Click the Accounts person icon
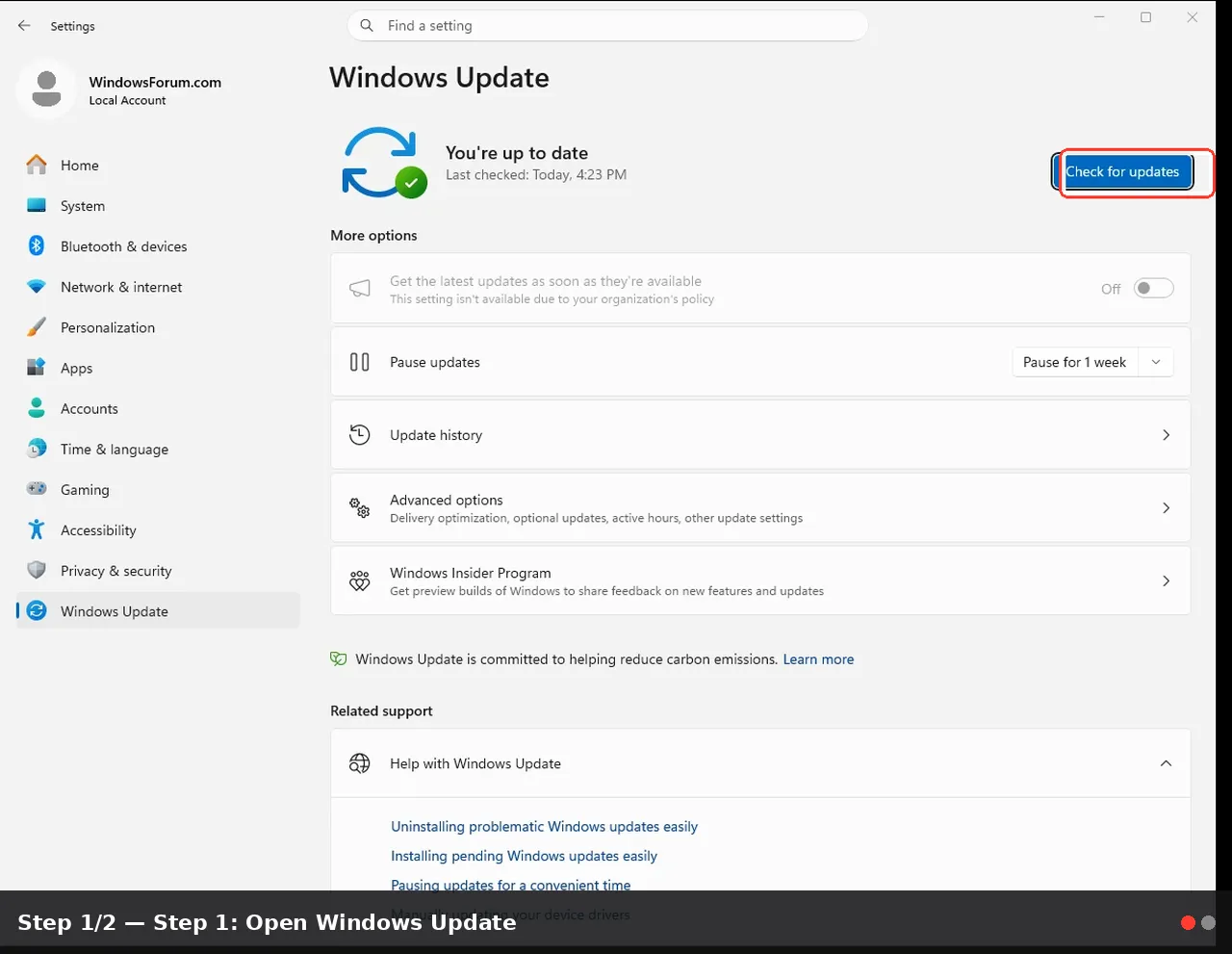 (37, 408)
